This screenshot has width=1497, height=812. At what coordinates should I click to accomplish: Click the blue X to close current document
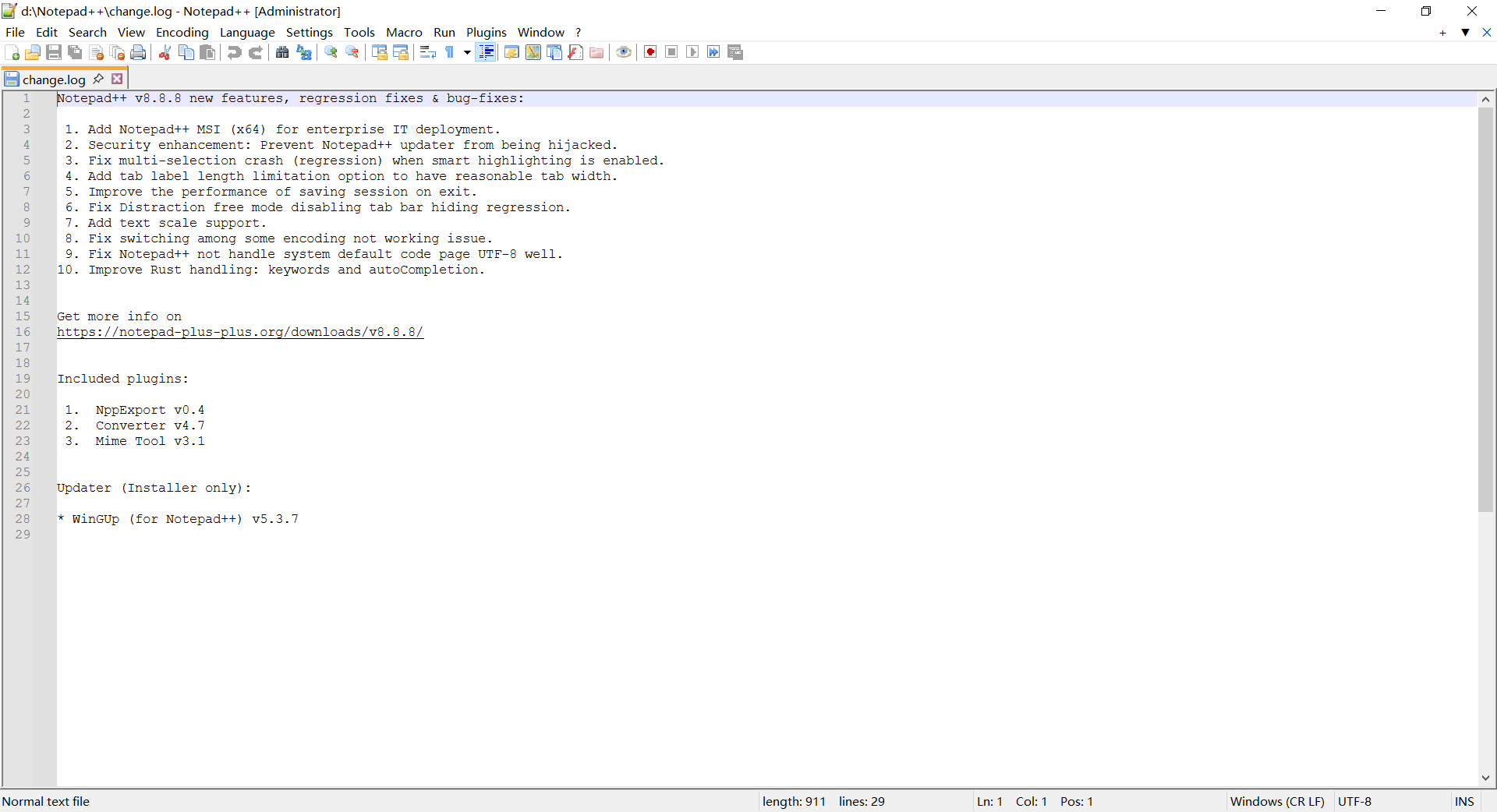1487,33
